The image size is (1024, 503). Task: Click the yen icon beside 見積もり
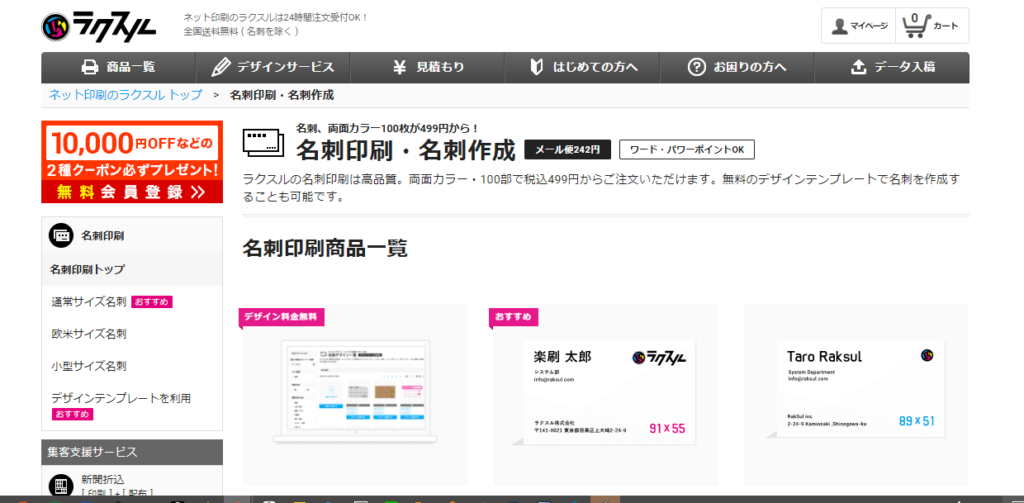click(x=400, y=67)
